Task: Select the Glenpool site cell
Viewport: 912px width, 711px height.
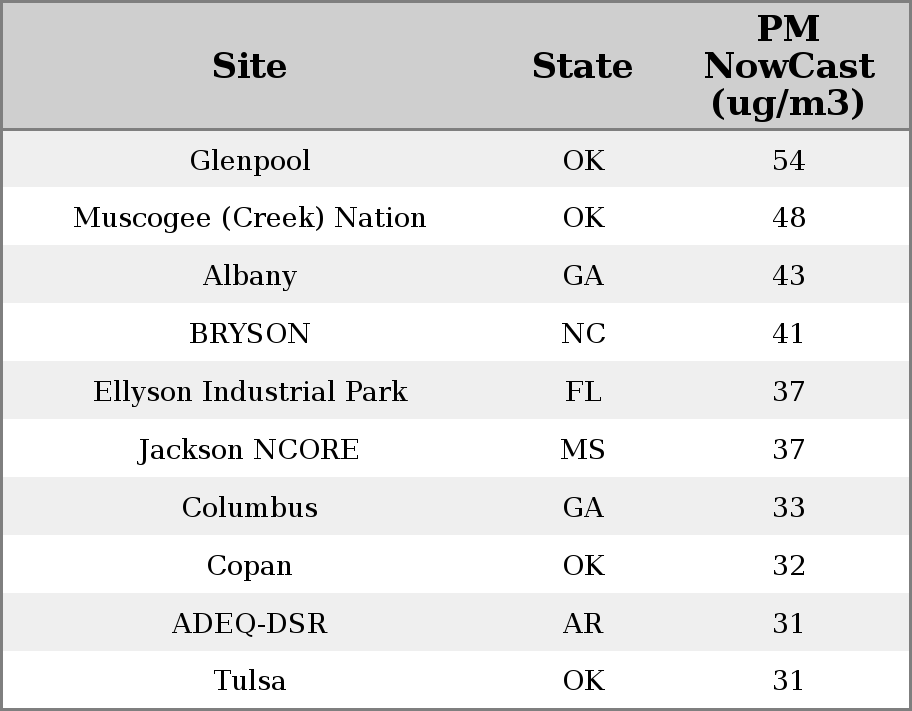Action: point(249,161)
